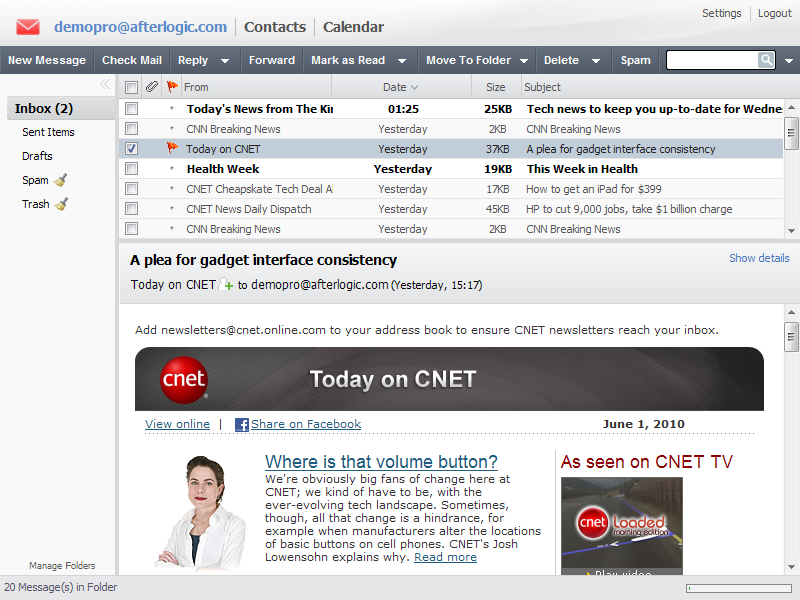
Task: Click the red envelope mail logo
Action: coord(28,27)
